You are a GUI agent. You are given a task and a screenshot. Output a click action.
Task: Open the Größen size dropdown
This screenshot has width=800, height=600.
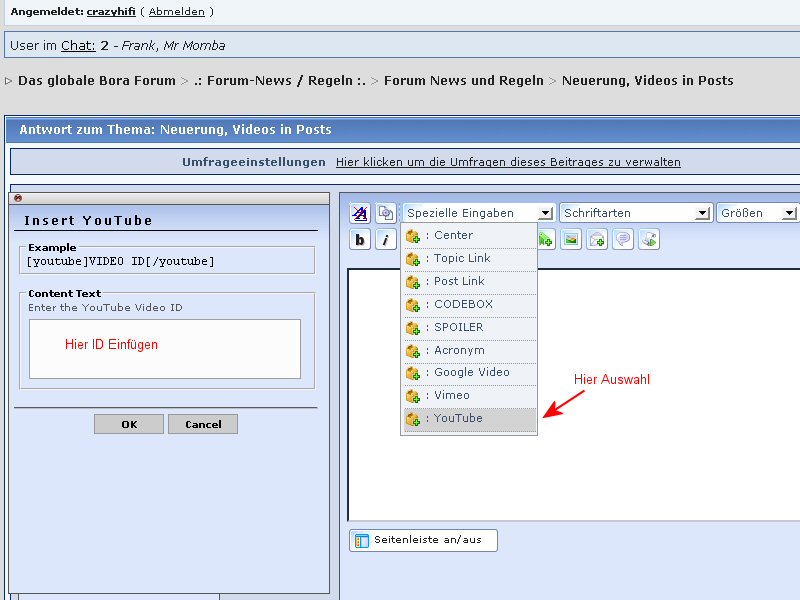click(758, 213)
